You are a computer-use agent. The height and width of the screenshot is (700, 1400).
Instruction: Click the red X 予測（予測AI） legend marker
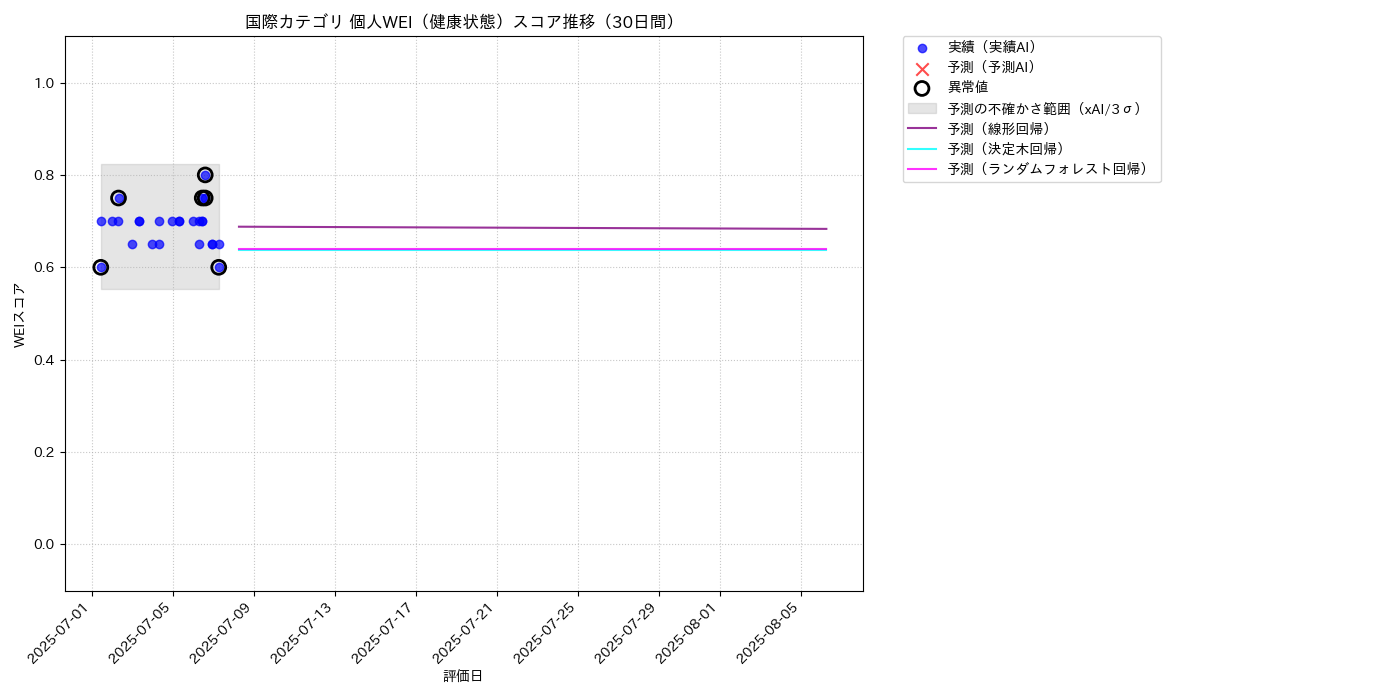point(922,68)
